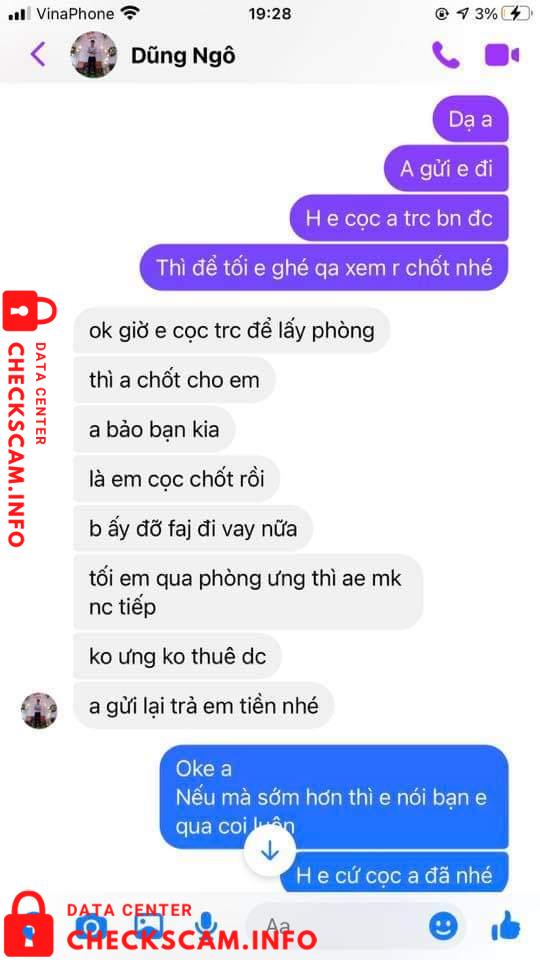The height and width of the screenshot is (960, 540).
Task: Select the blue 'Oke a' message bubble
Action: tap(334, 797)
